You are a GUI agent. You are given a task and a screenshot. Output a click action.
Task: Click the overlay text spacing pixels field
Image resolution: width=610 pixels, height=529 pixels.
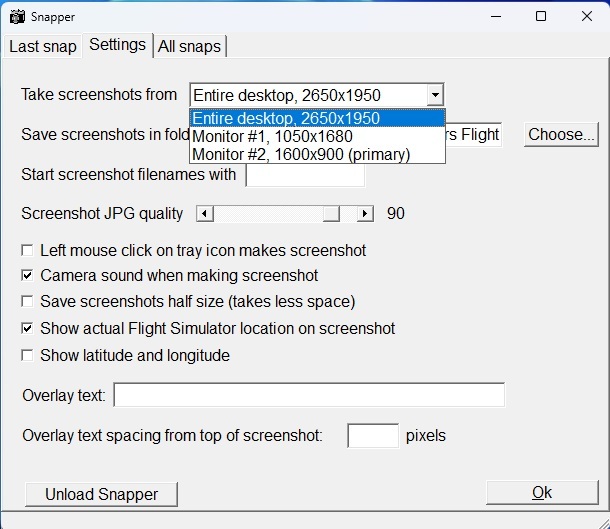pyautogui.click(x=372, y=436)
